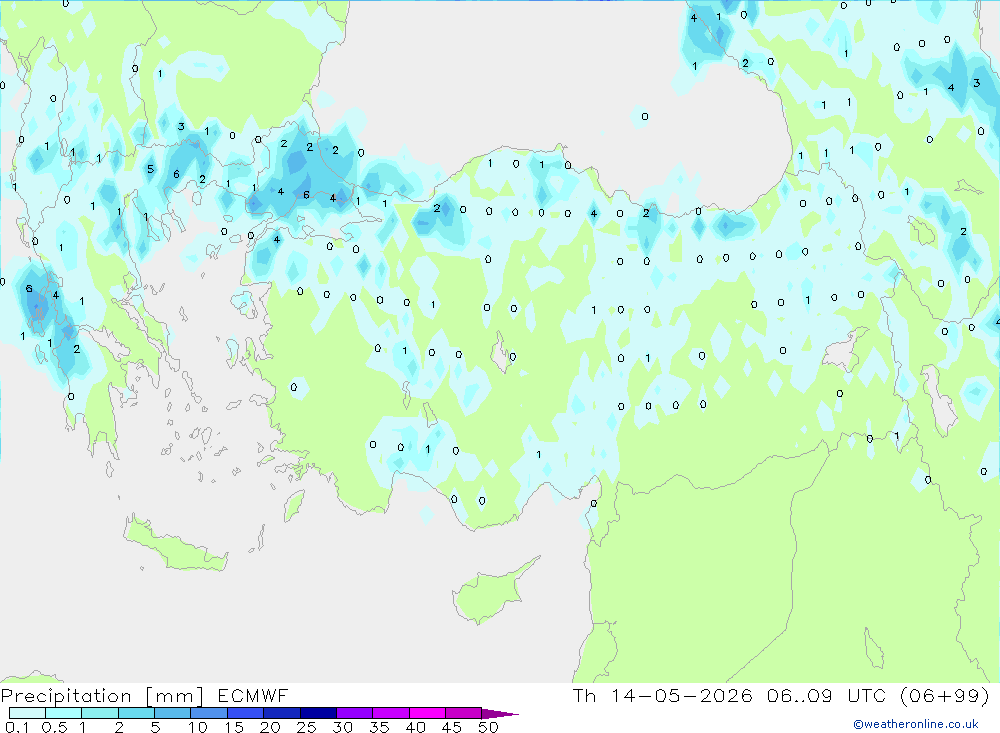Click the 'Precipitation' title word
This screenshot has width=1000, height=733.
coord(66,696)
